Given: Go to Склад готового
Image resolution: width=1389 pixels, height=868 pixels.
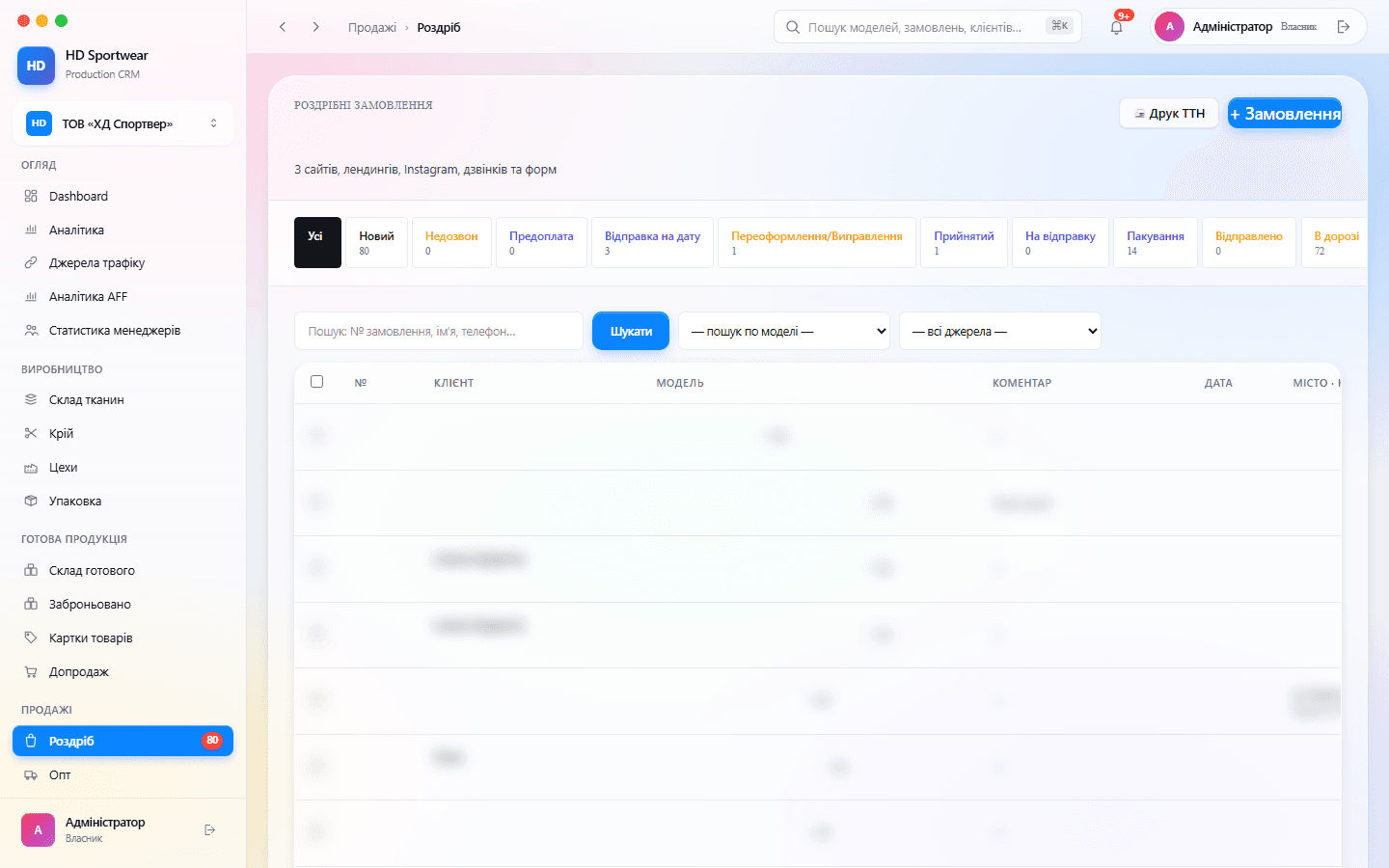Looking at the screenshot, I should (x=123, y=570).
